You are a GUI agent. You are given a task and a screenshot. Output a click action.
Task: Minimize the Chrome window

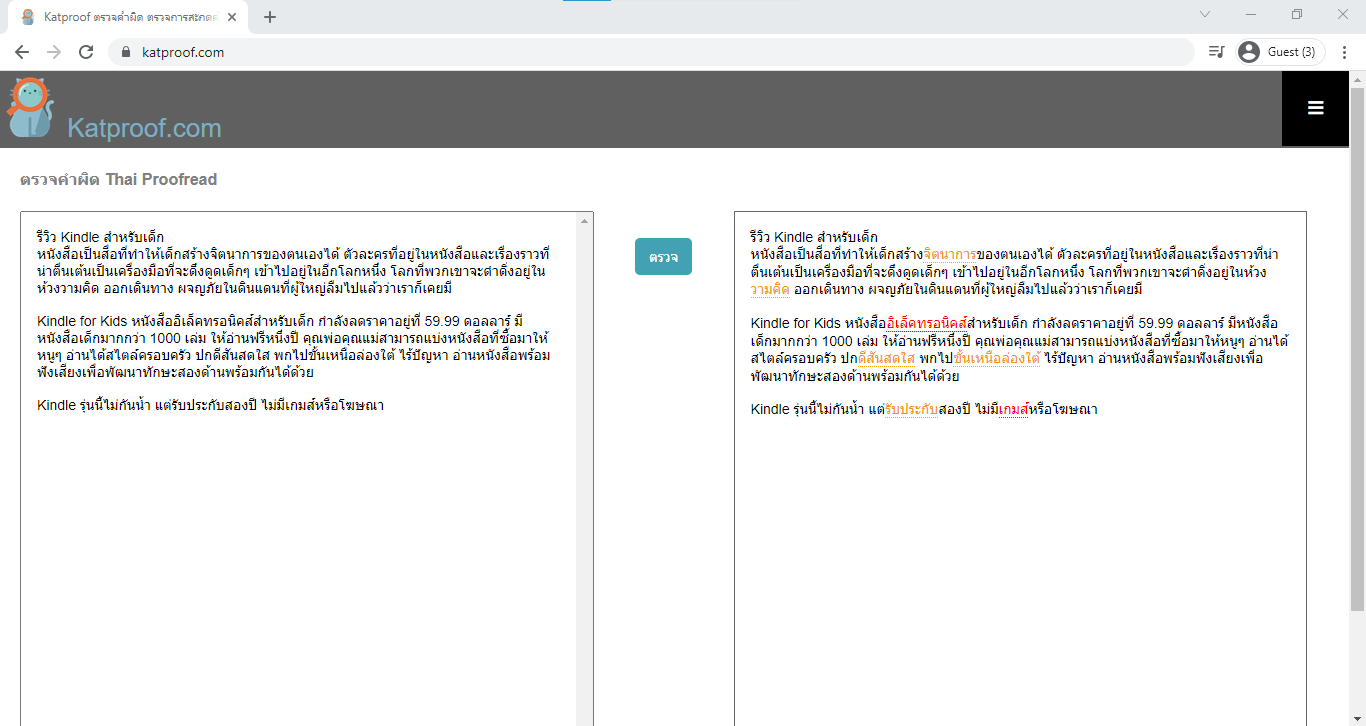(x=1249, y=14)
